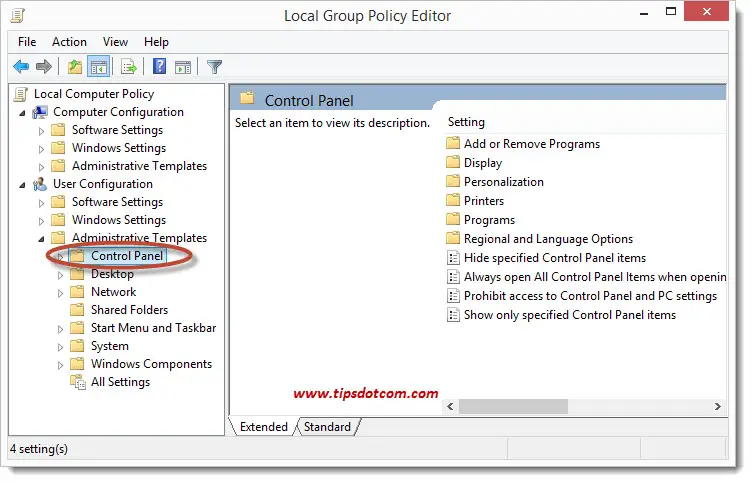The image size is (751, 482).
Task: Click the Export List toolbar icon
Action: pyautogui.click(x=129, y=67)
